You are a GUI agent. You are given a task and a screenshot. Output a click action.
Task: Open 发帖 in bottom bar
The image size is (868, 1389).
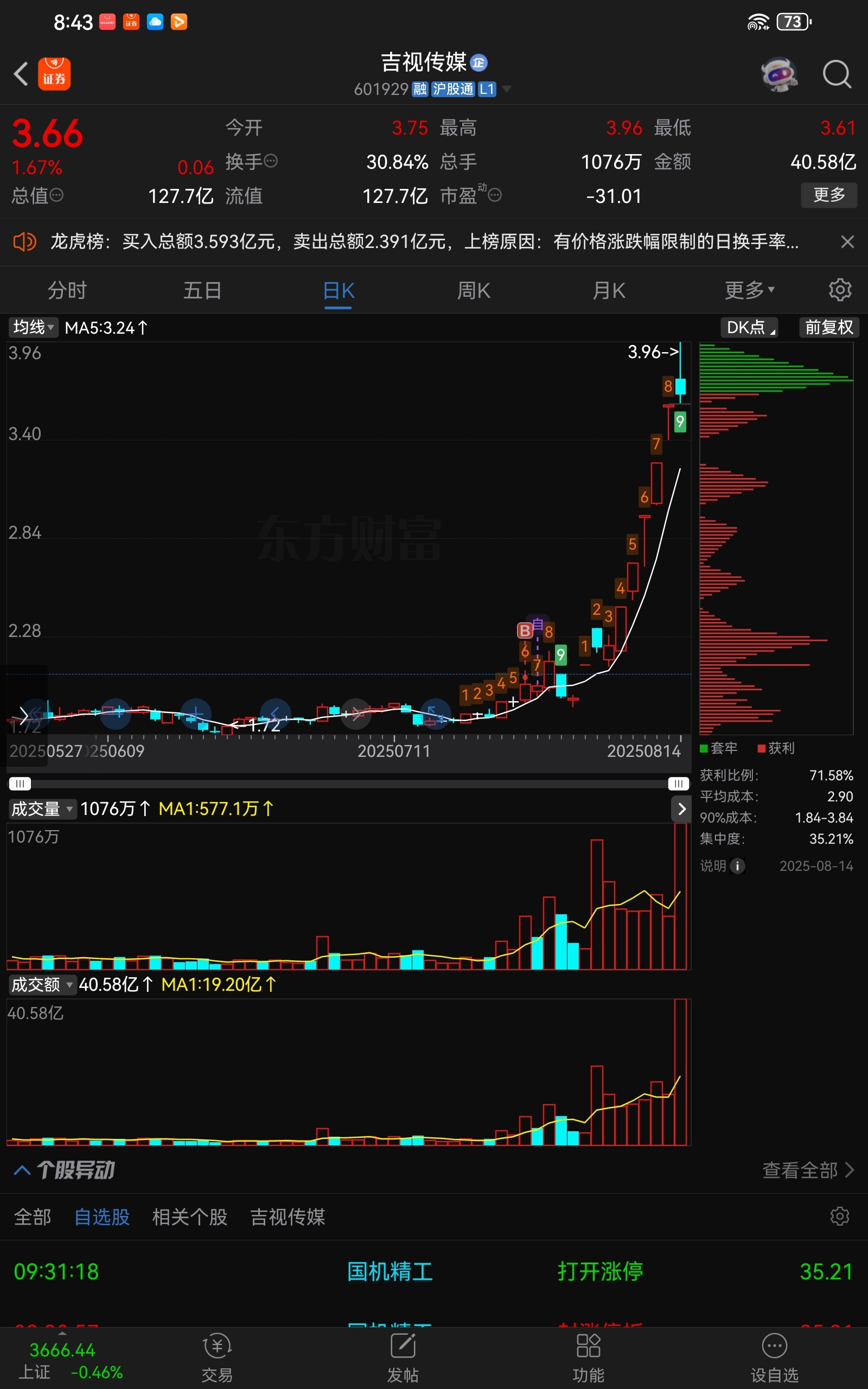[x=403, y=1359]
